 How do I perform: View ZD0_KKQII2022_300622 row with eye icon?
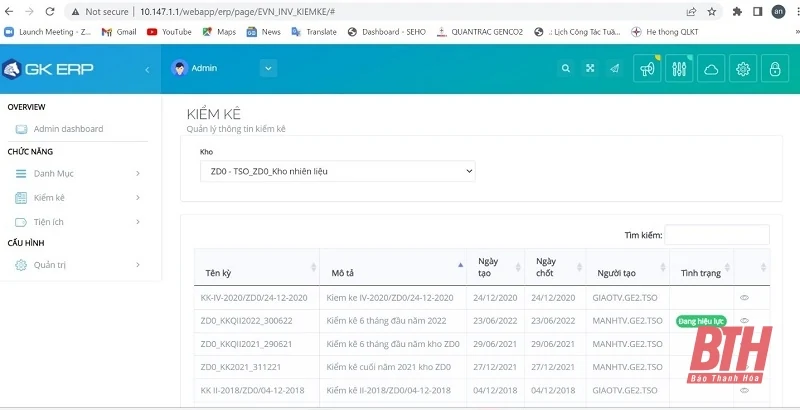coord(744,320)
